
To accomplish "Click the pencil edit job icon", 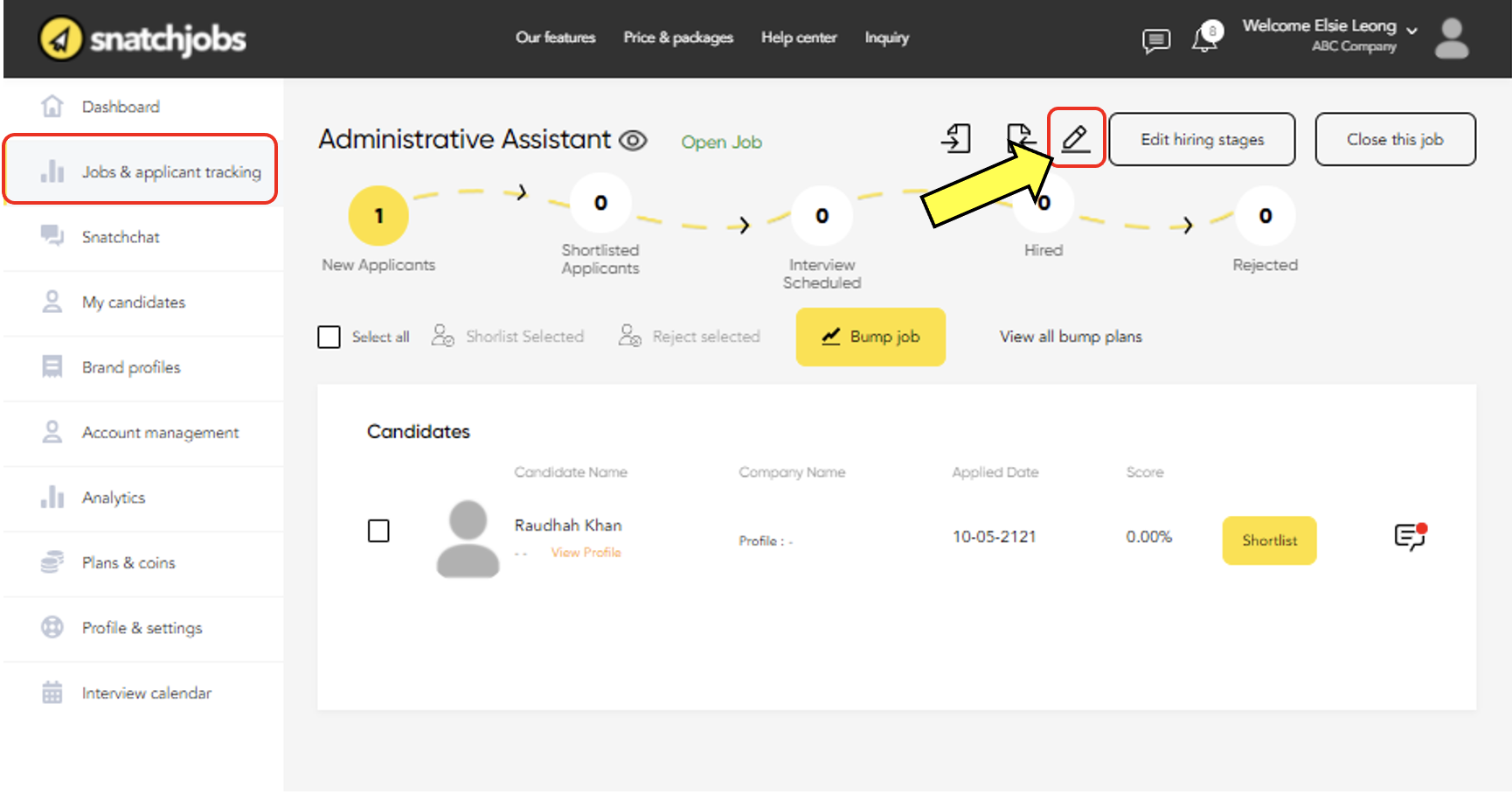I will tap(1076, 138).
